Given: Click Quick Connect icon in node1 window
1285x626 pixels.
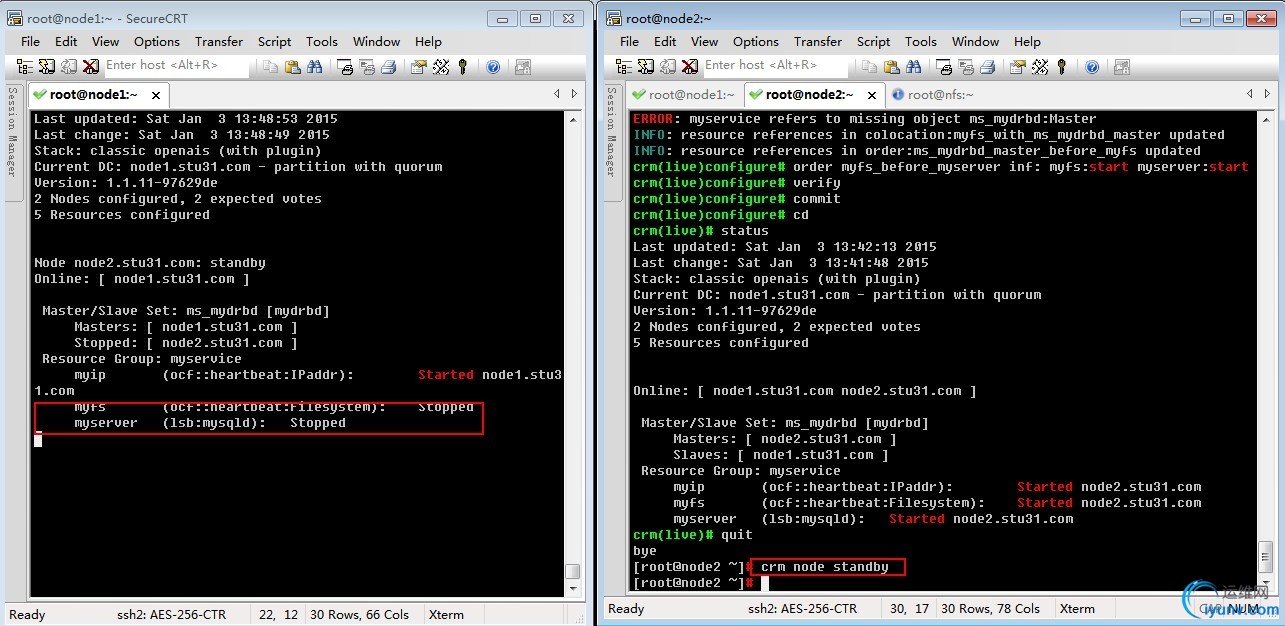Looking at the screenshot, I should (x=47, y=66).
